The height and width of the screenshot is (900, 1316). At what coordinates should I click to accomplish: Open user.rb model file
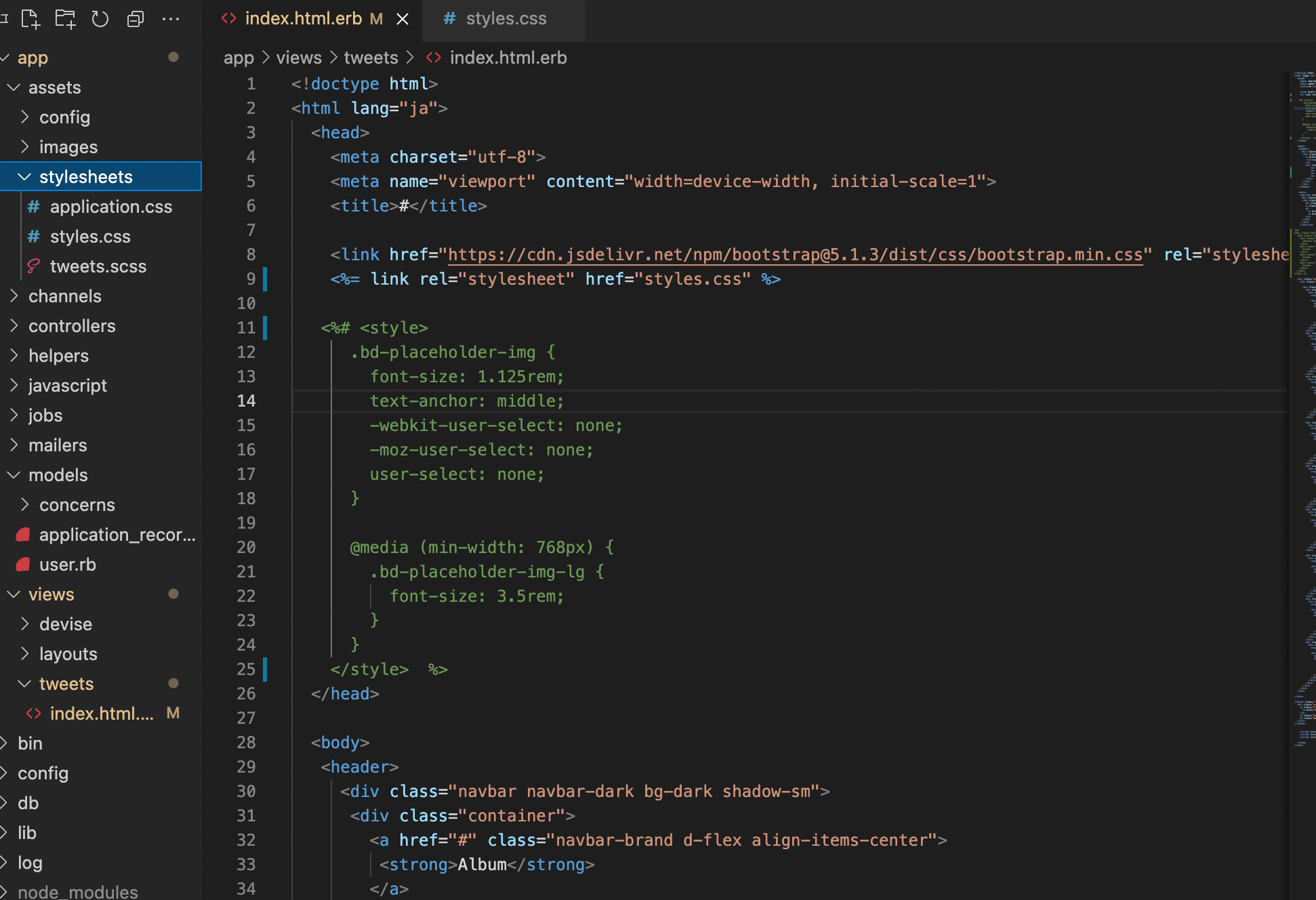pyautogui.click(x=101, y=565)
